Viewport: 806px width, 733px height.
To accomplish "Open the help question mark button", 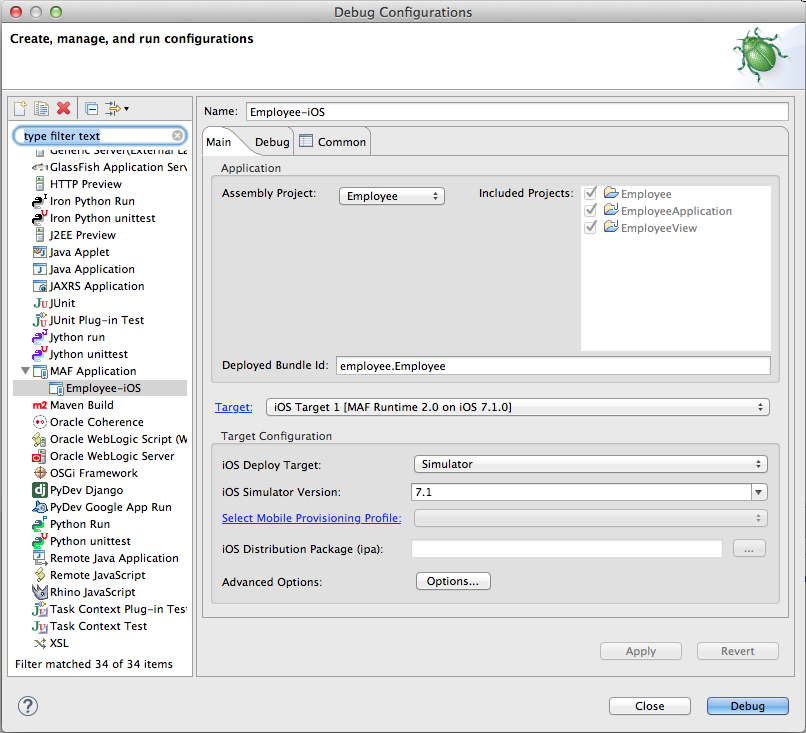I will click(28, 706).
